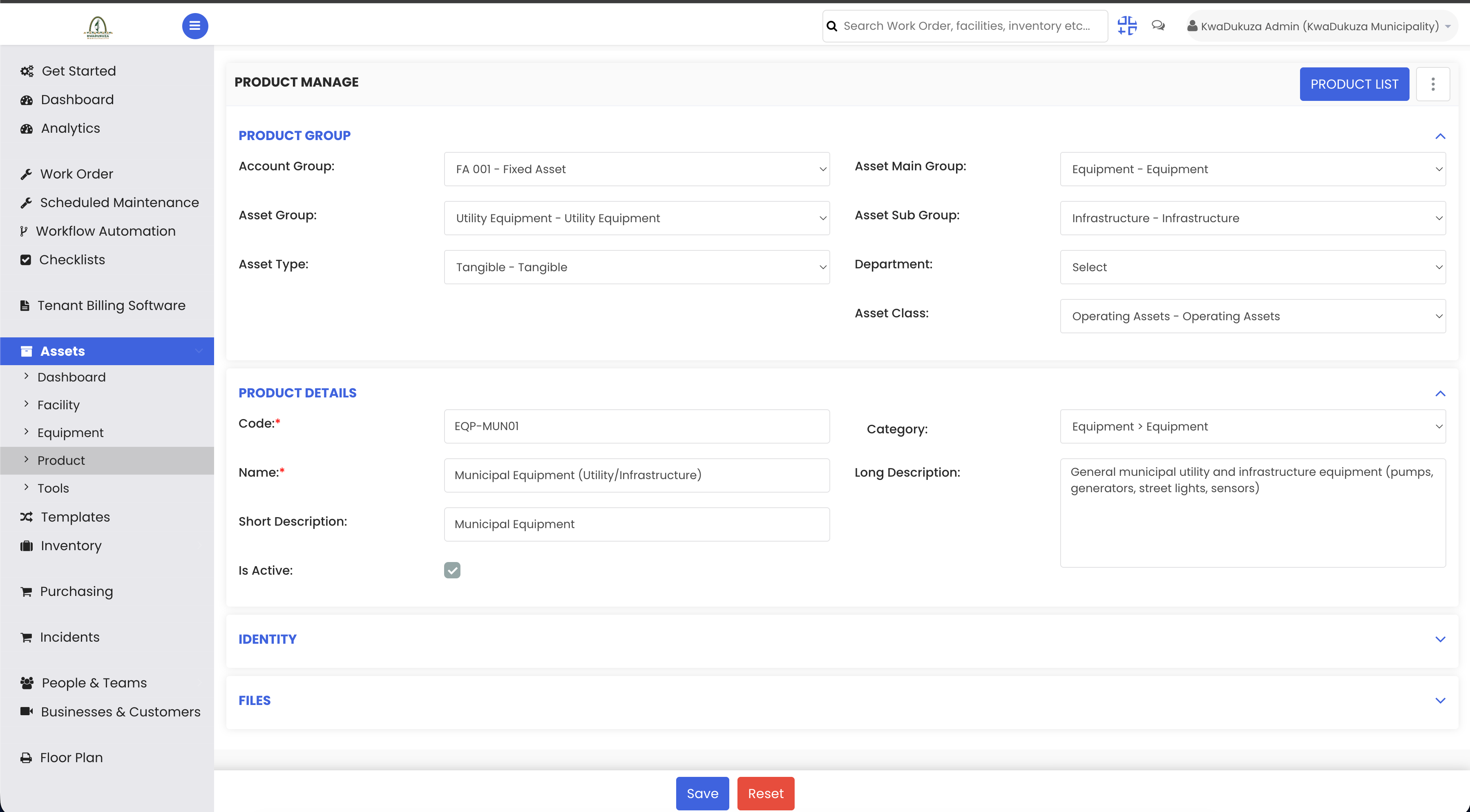
Task: Click the Long Description text area
Action: pos(1253,513)
